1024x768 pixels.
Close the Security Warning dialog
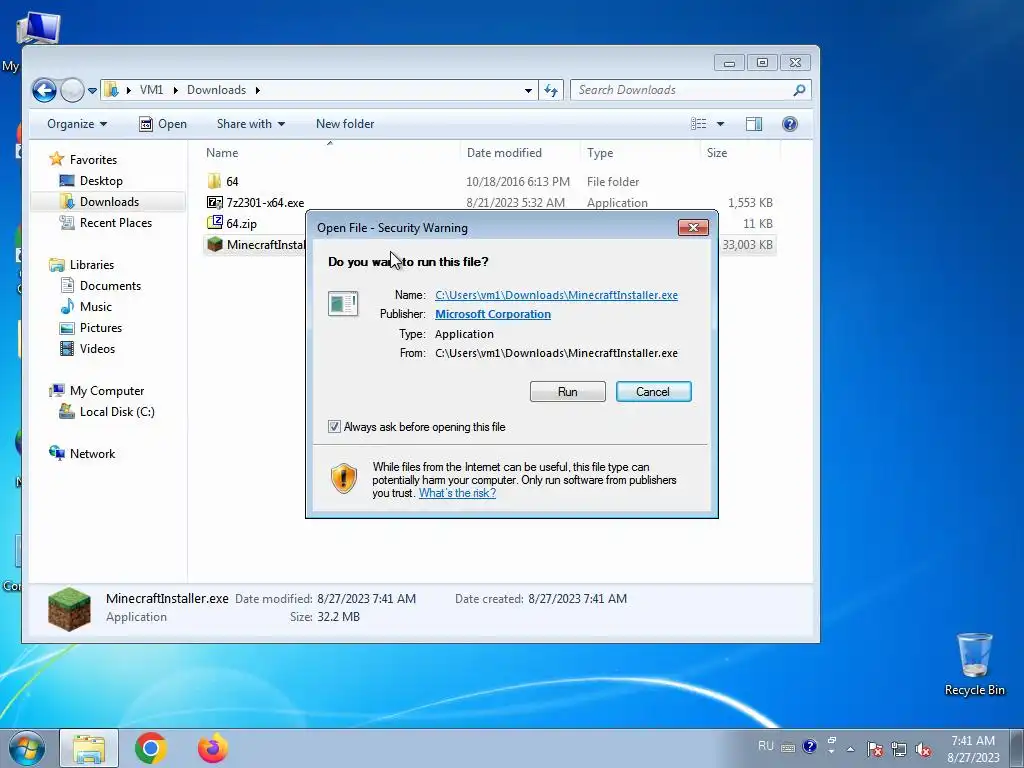click(693, 227)
